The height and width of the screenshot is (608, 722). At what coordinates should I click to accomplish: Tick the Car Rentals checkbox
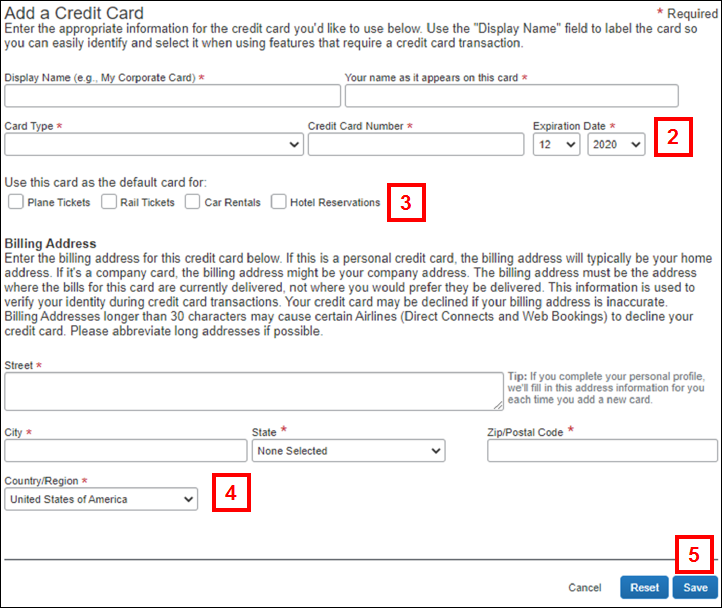[x=194, y=202]
